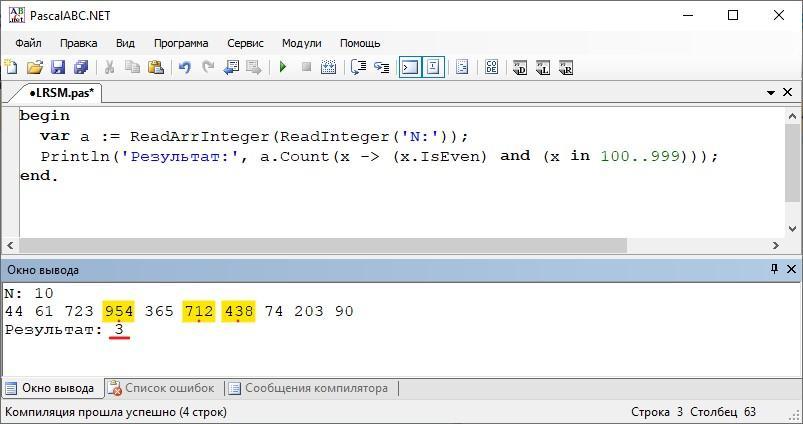The image size is (803, 424).
Task: Open the Файл menu
Action: point(28,43)
